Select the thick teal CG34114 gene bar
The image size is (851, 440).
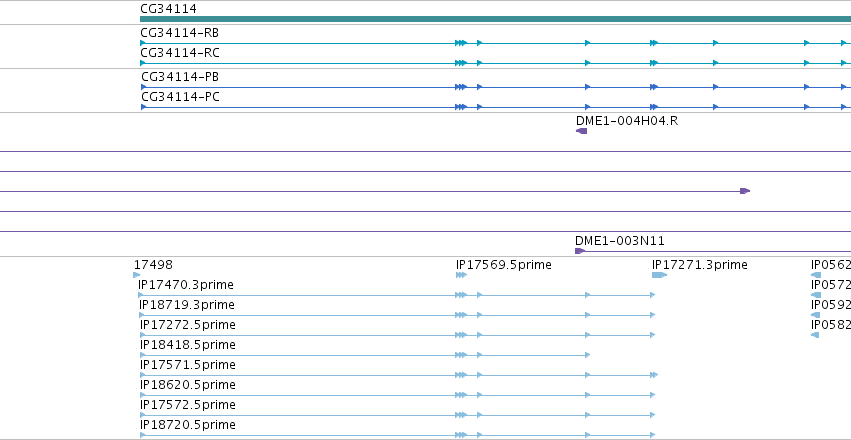click(496, 19)
